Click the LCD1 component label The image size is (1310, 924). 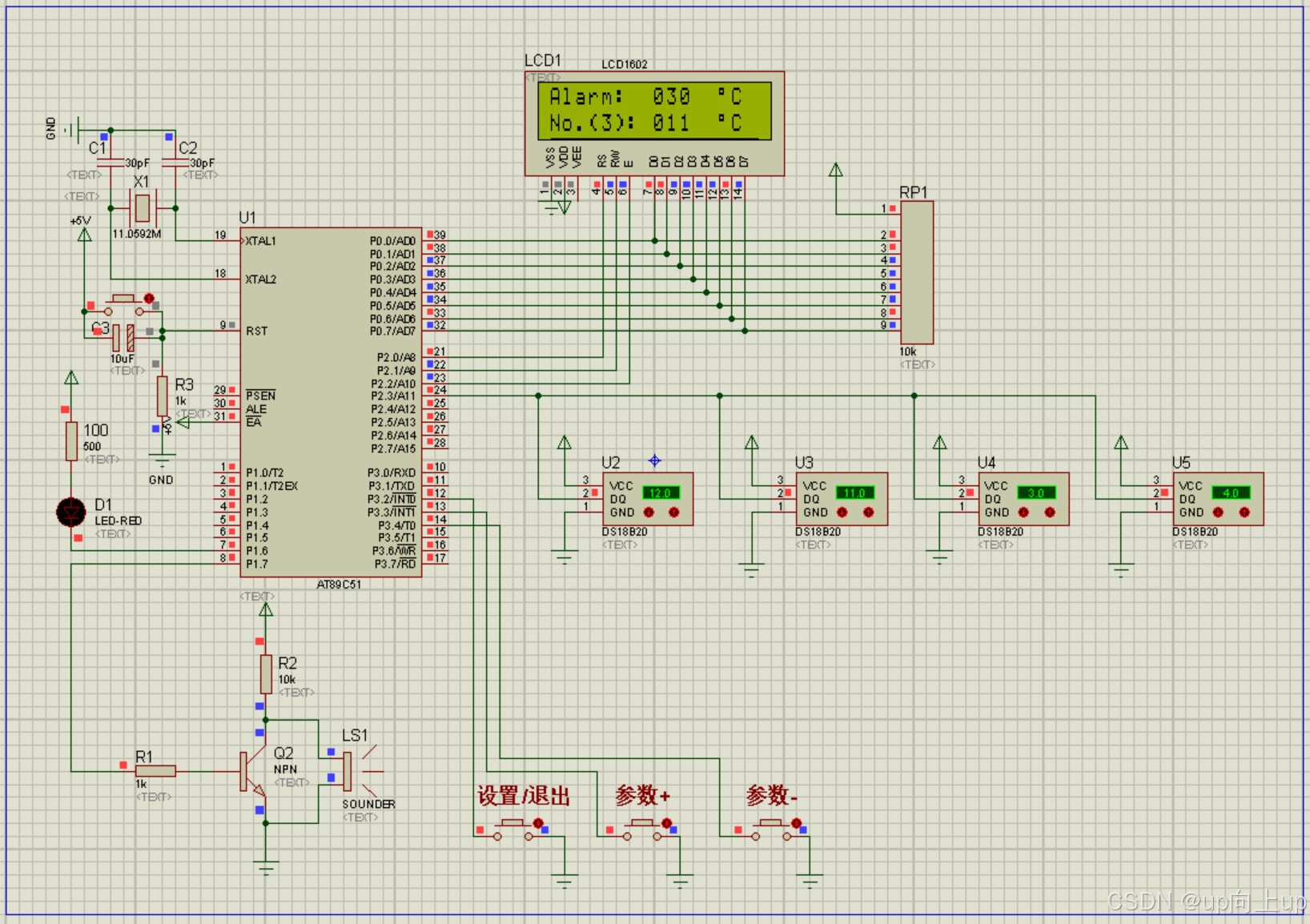coord(543,60)
